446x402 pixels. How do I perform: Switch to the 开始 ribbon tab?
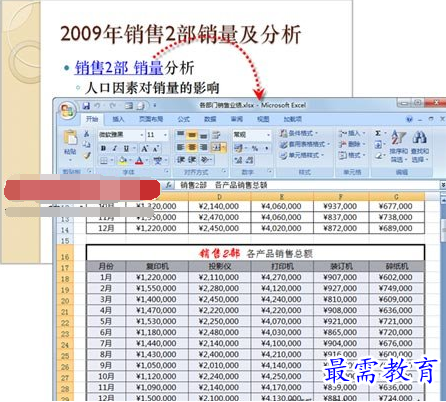click(92, 119)
